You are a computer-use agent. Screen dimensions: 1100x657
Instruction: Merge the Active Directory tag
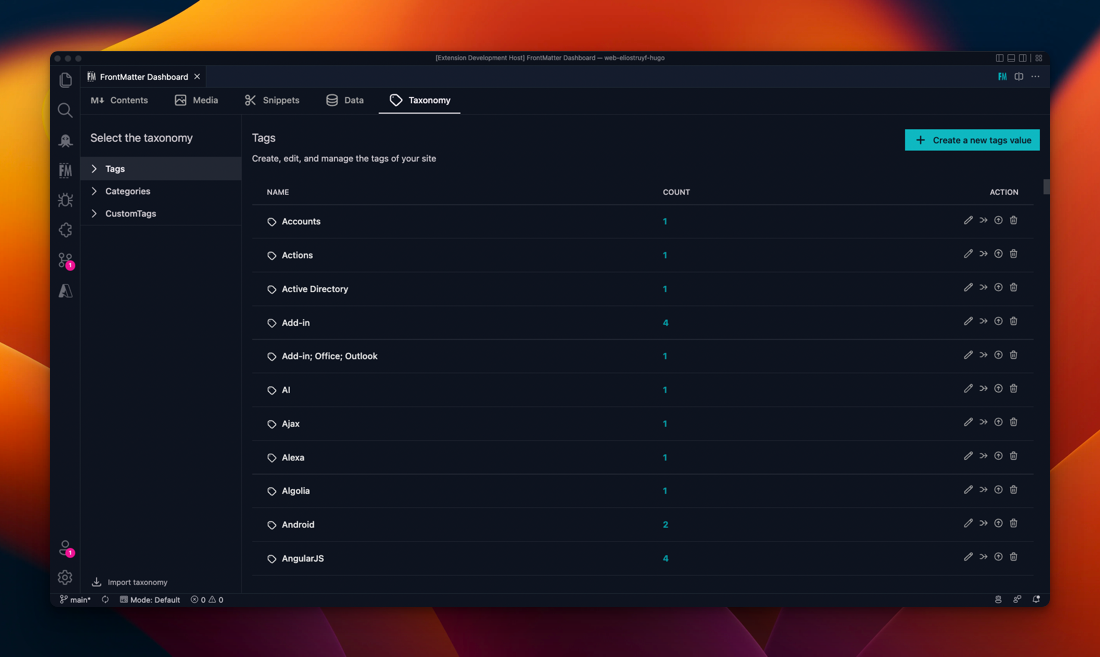pyautogui.click(x=984, y=287)
